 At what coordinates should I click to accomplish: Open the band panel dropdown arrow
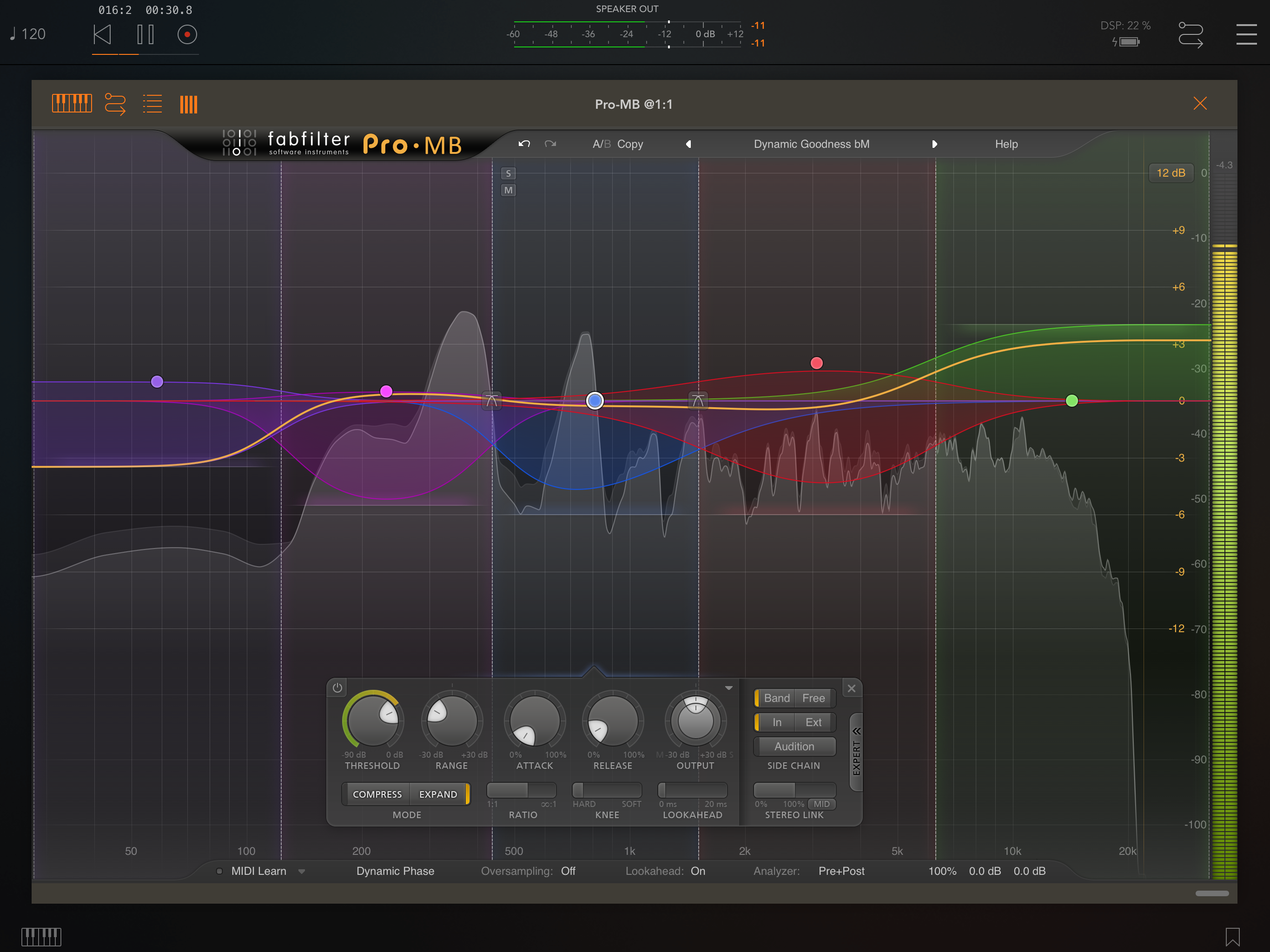728,688
